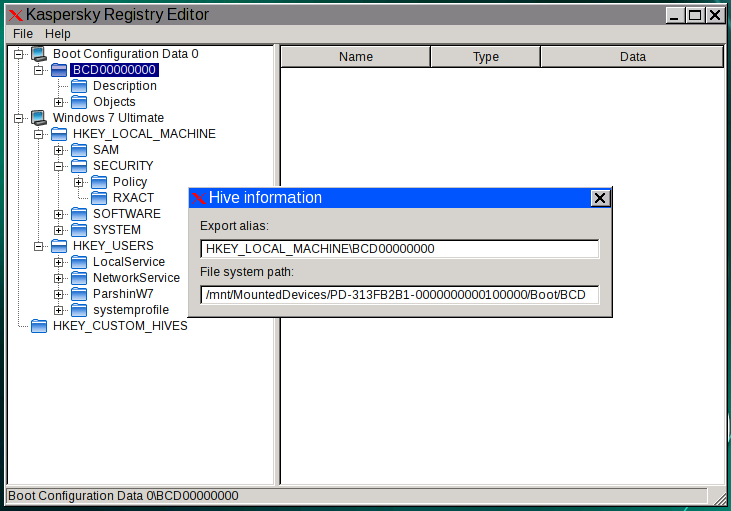
Task: Click the SAM folder icon
Action: click(79, 150)
